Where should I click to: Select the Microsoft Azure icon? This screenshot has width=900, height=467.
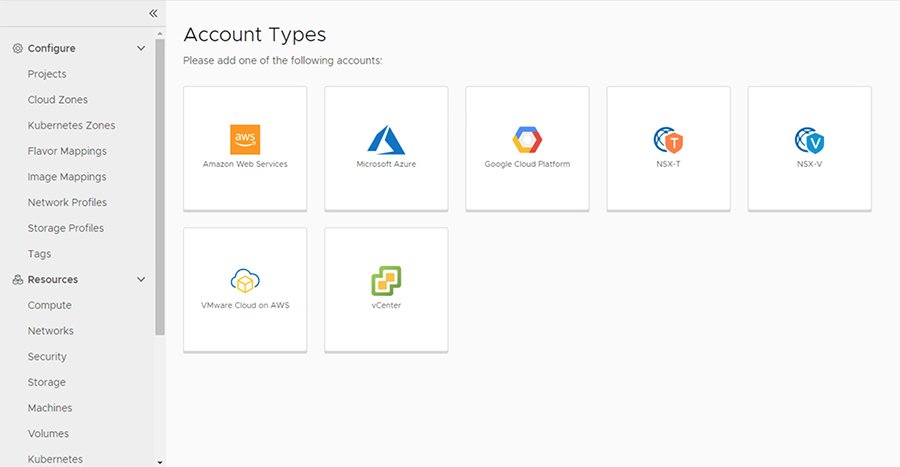[x=386, y=140]
